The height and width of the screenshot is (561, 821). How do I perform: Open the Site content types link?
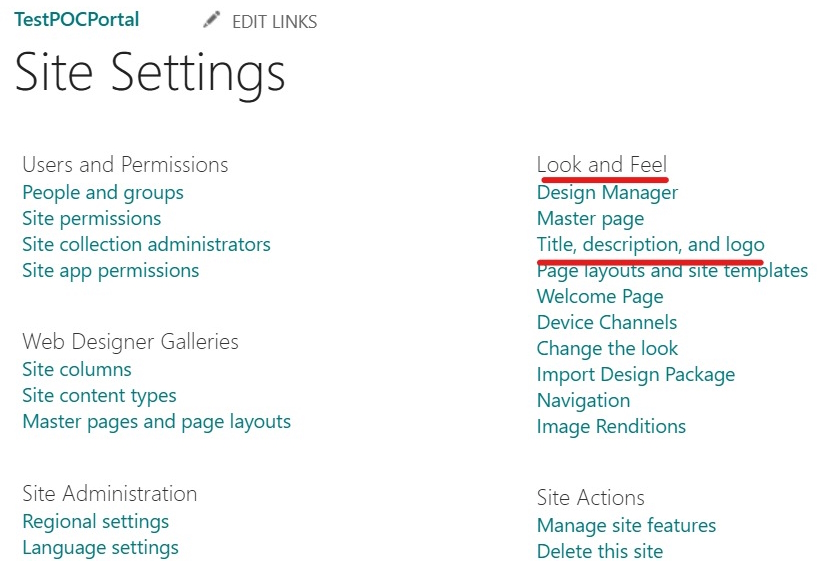[99, 395]
